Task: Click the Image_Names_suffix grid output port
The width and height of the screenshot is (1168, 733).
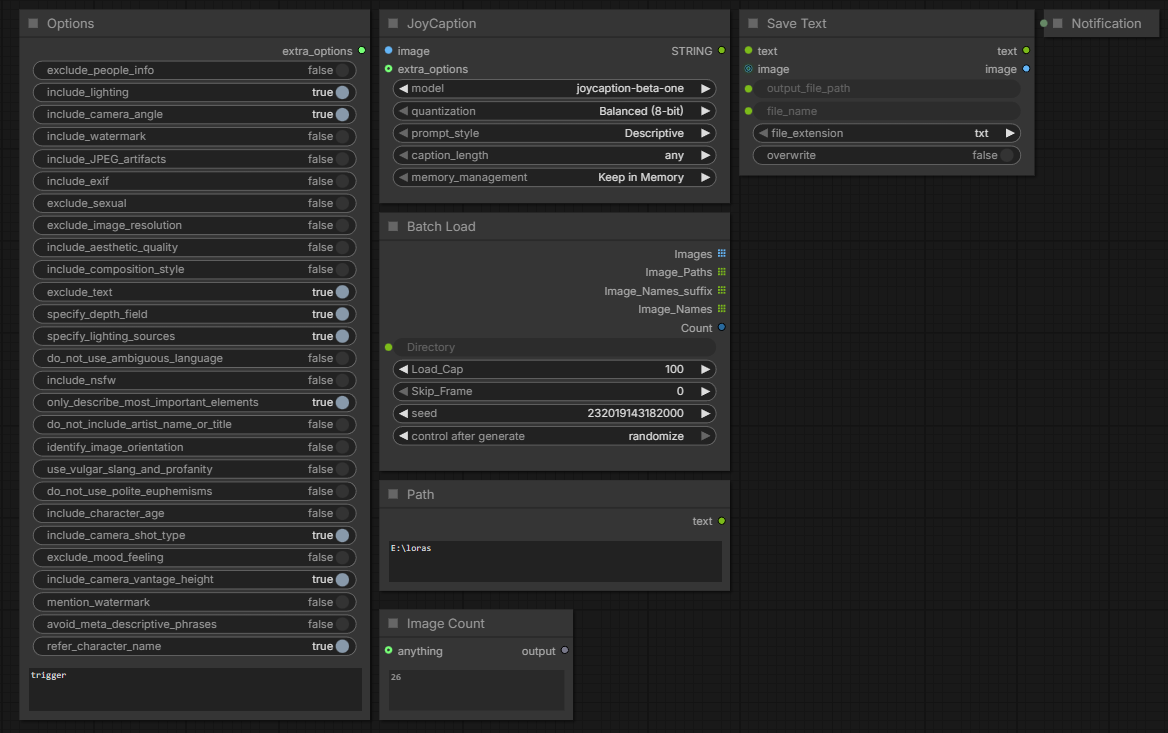Action: 722,291
